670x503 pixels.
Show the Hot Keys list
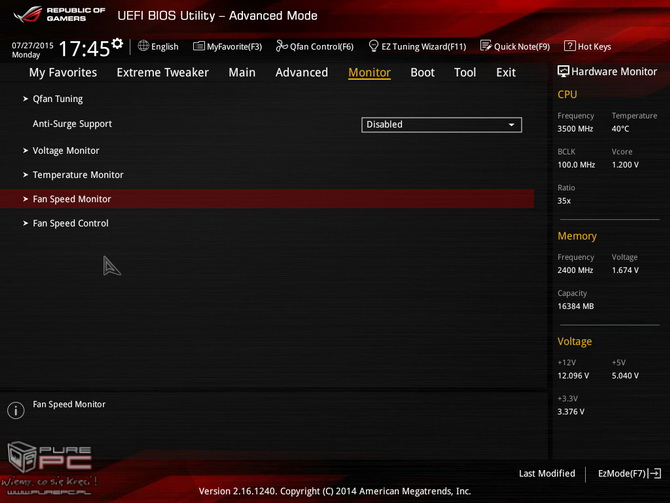(x=588, y=46)
